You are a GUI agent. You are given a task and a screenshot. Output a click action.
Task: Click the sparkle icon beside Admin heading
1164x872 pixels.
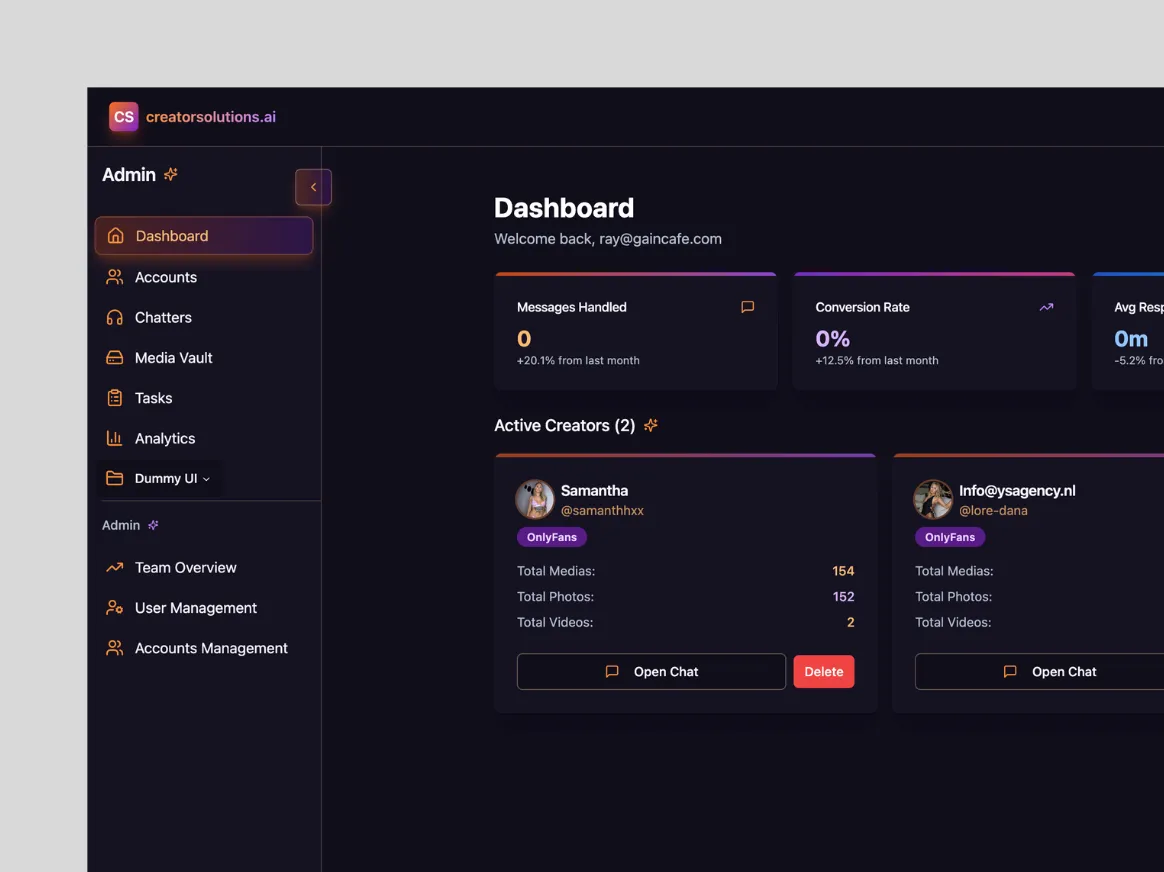click(x=171, y=174)
